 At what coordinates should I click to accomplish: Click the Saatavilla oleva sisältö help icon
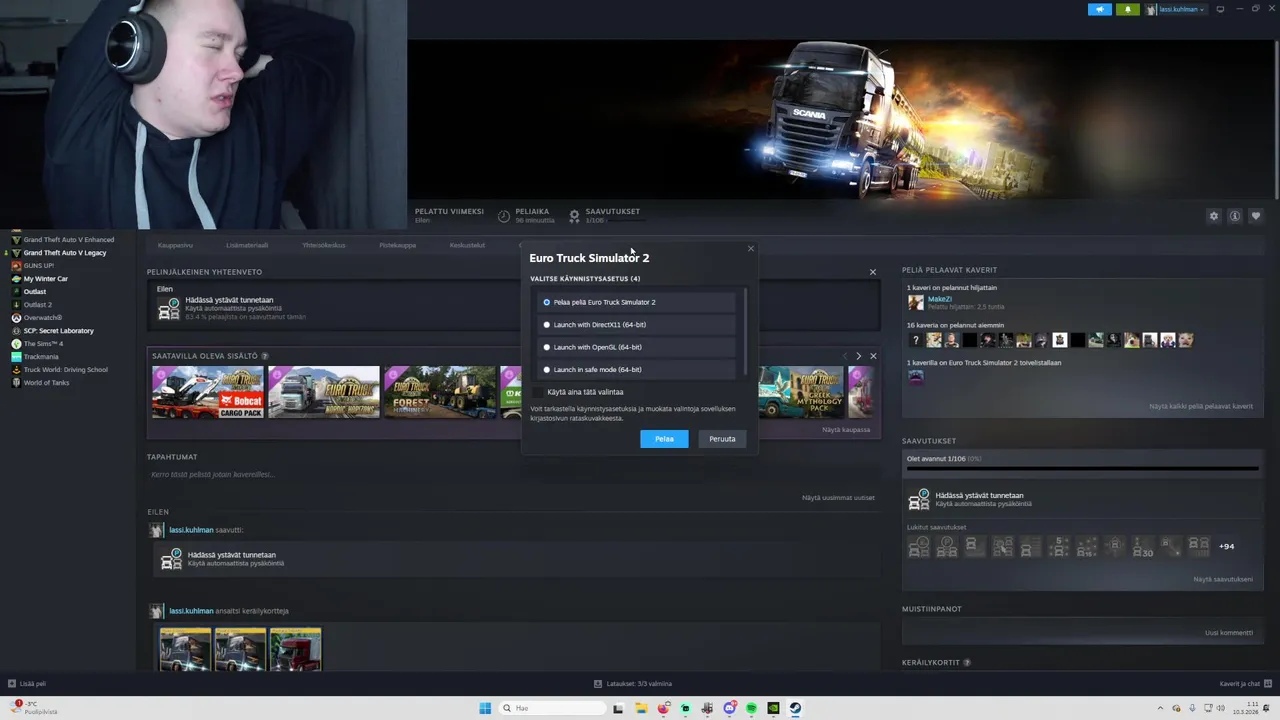(265, 356)
